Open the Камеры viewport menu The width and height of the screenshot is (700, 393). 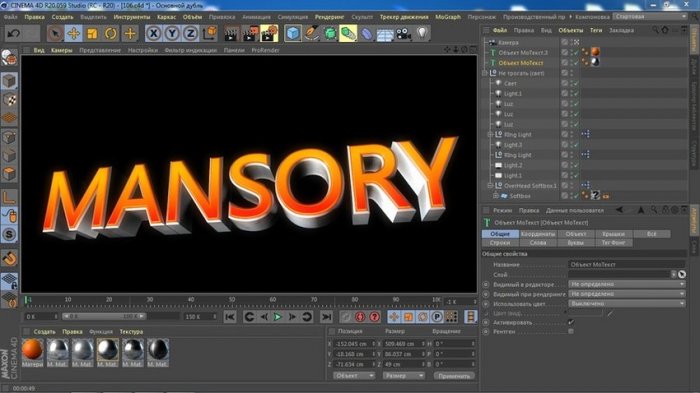62,50
